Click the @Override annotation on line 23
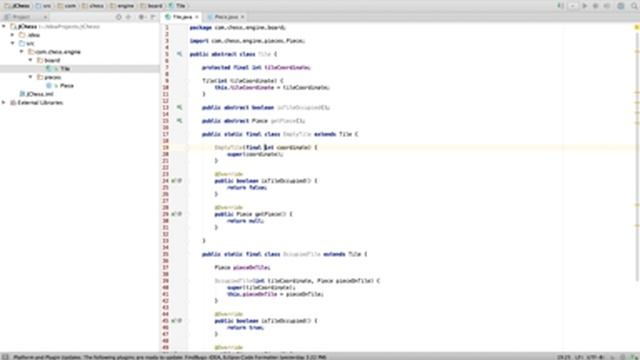The image size is (640, 360). coord(229,174)
